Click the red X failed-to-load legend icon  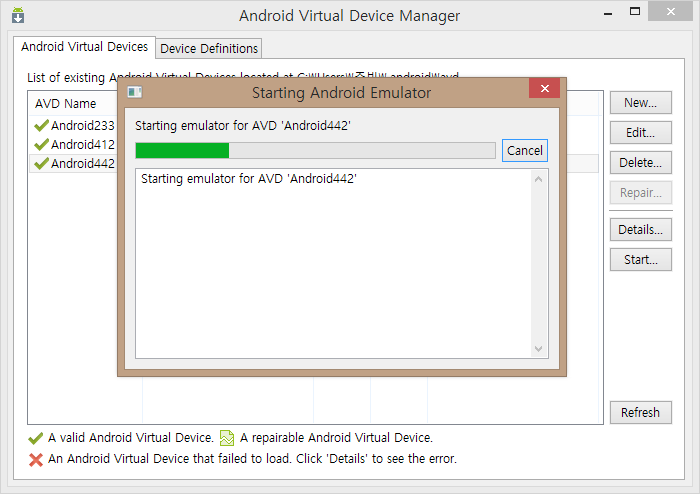point(36,460)
